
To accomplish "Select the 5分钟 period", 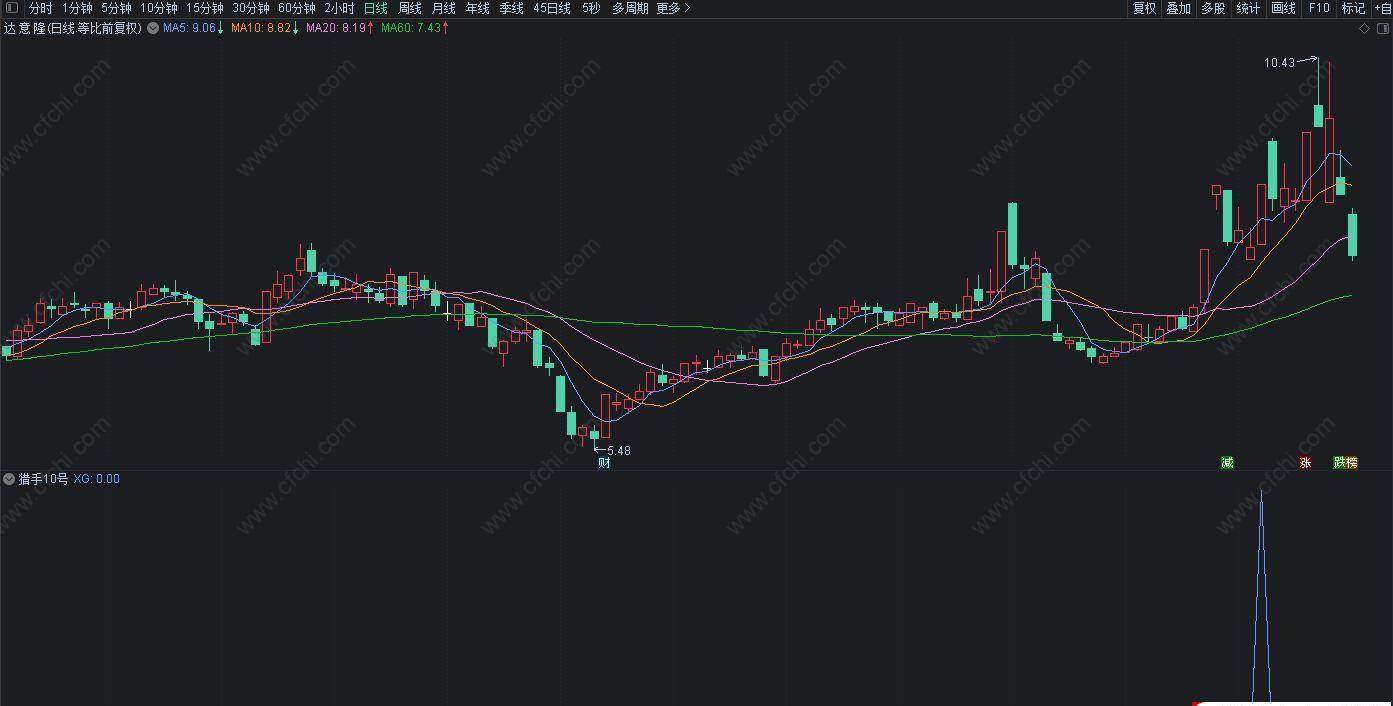I will coord(116,8).
